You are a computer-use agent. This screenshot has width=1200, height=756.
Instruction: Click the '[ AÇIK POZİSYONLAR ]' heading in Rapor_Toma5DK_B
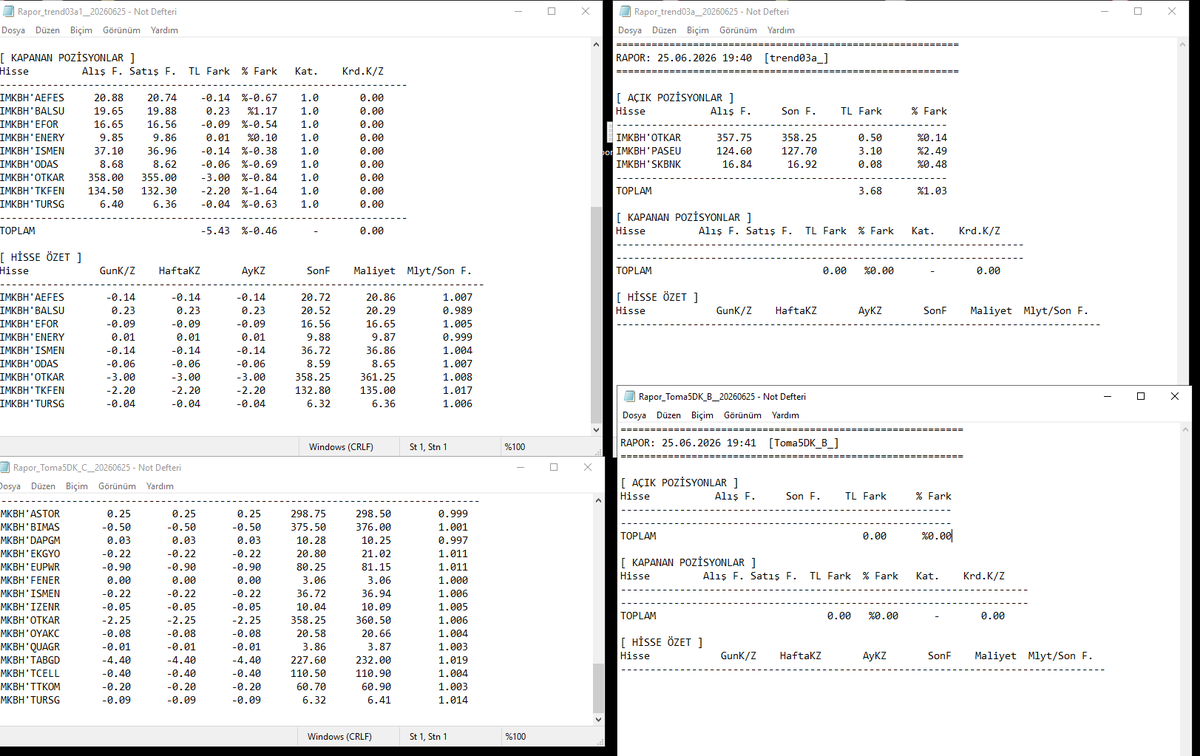(x=680, y=483)
